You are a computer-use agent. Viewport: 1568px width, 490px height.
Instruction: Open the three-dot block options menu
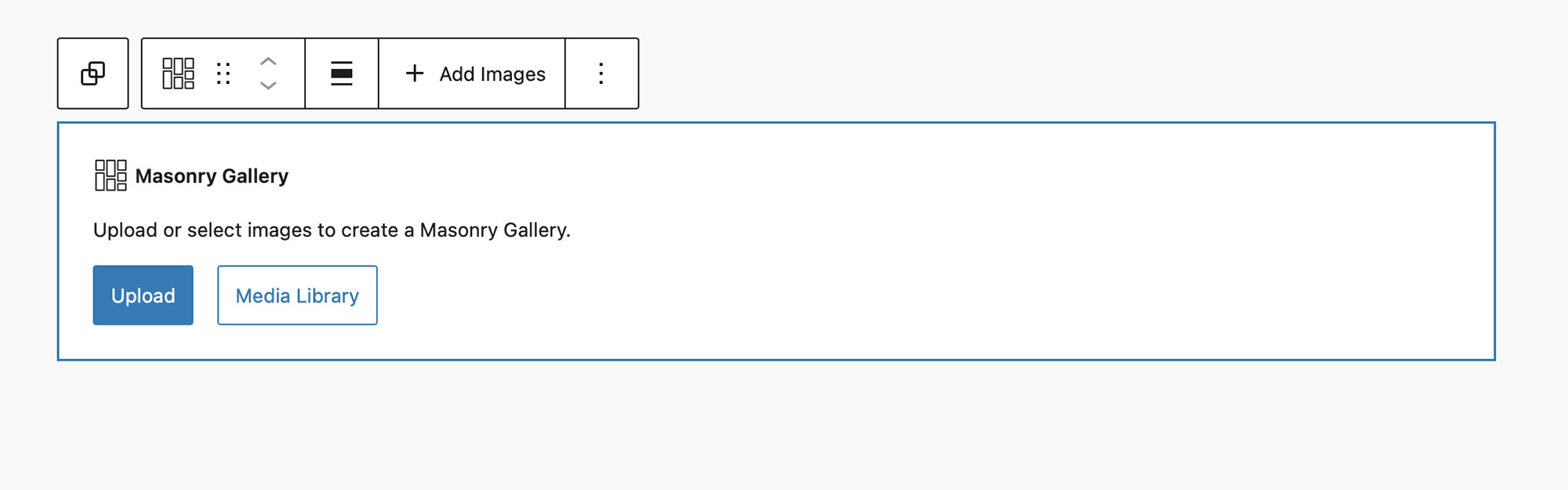tap(601, 74)
